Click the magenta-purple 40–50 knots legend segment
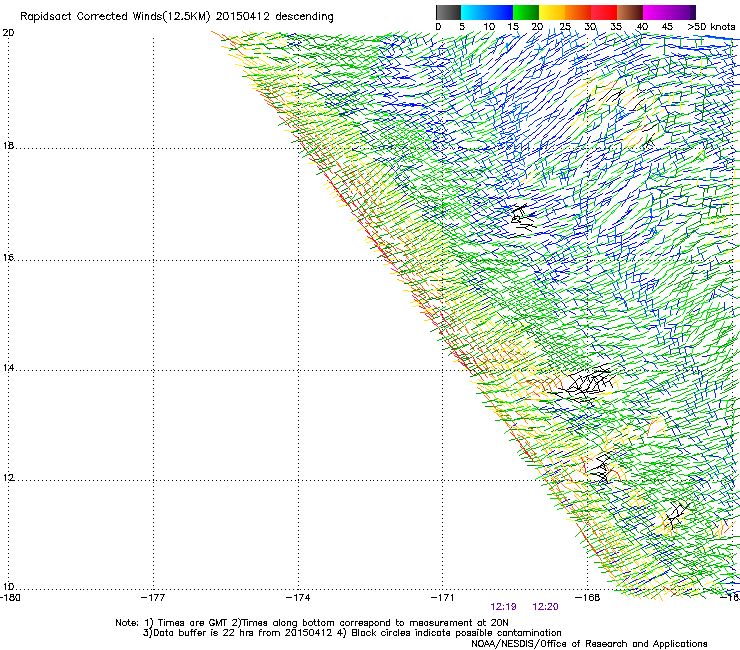The height and width of the screenshot is (650, 740). pos(669,12)
